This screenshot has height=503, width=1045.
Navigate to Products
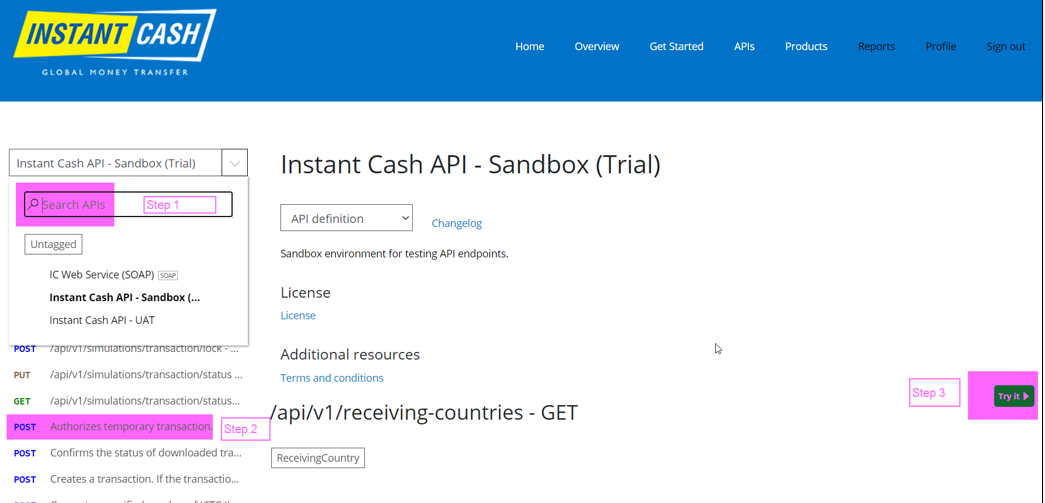click(x=805, y=46)
